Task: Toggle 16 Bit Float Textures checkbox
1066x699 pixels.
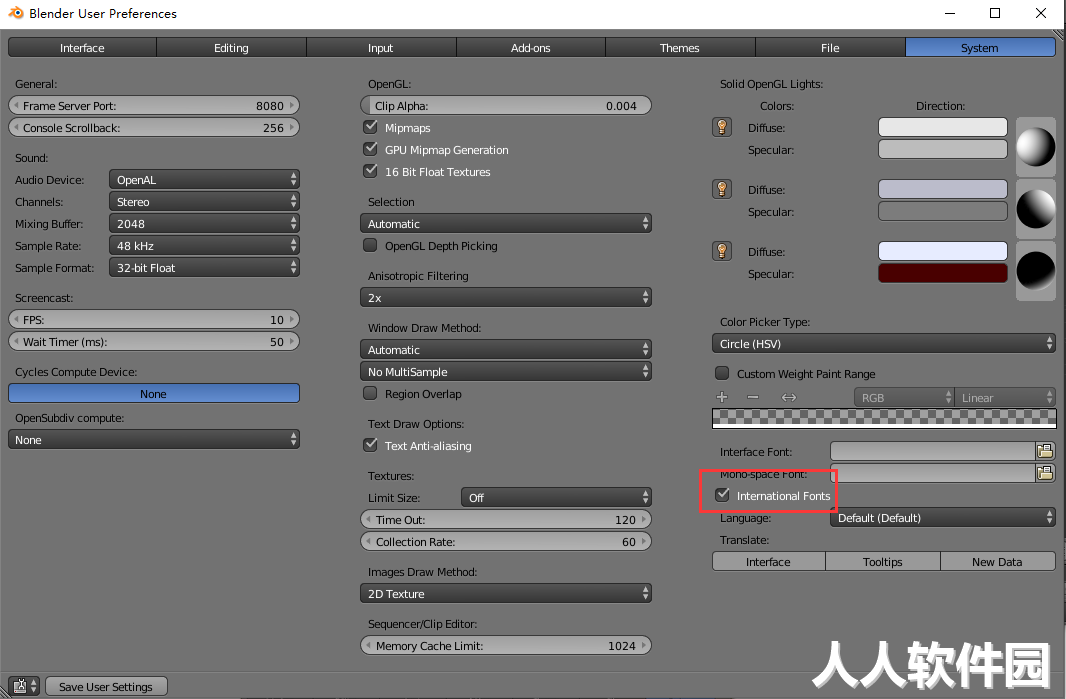Action: [371, 171]
